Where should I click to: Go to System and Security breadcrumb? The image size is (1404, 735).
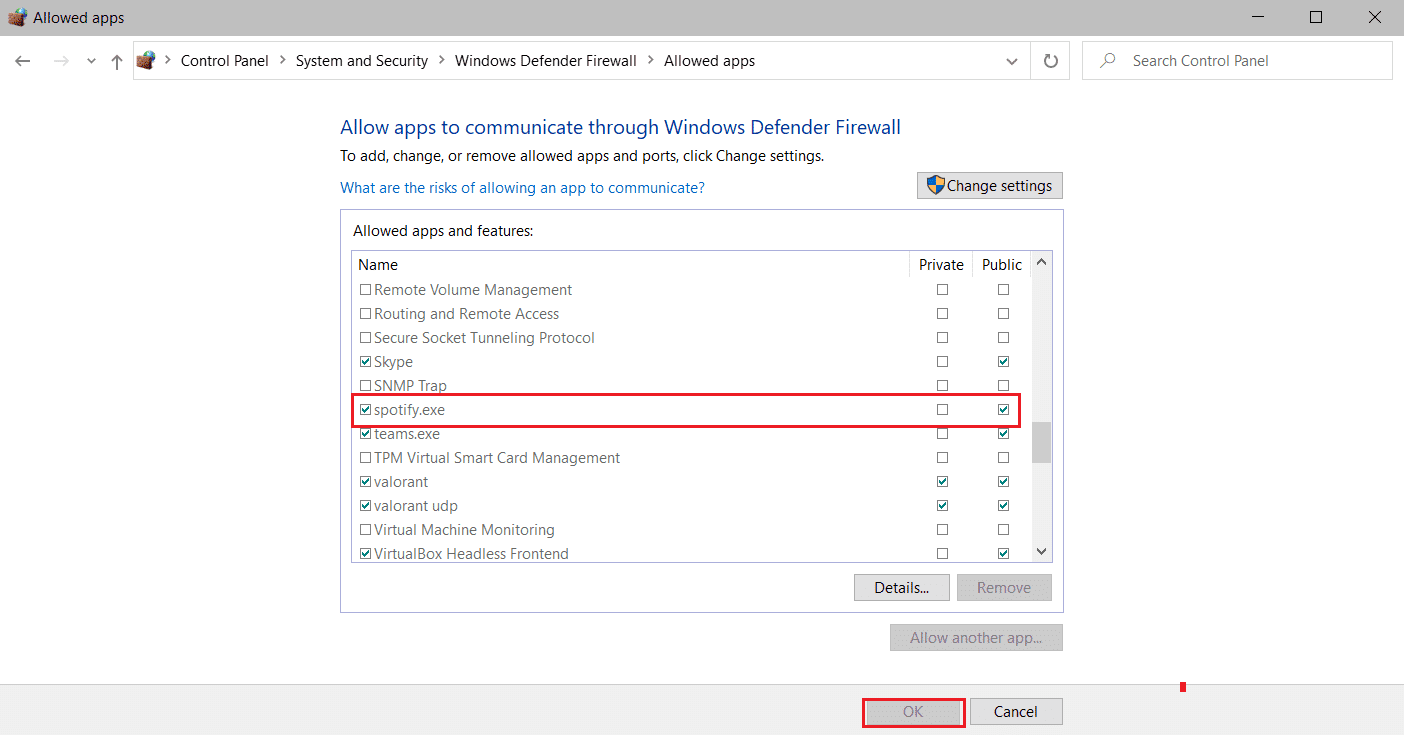361,61
